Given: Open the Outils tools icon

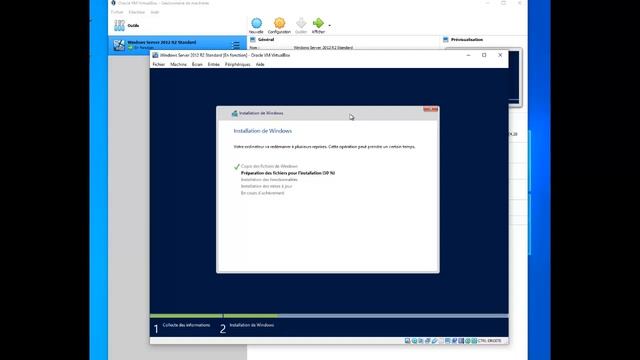Looking at the screenshot, I should coord(119,25).
